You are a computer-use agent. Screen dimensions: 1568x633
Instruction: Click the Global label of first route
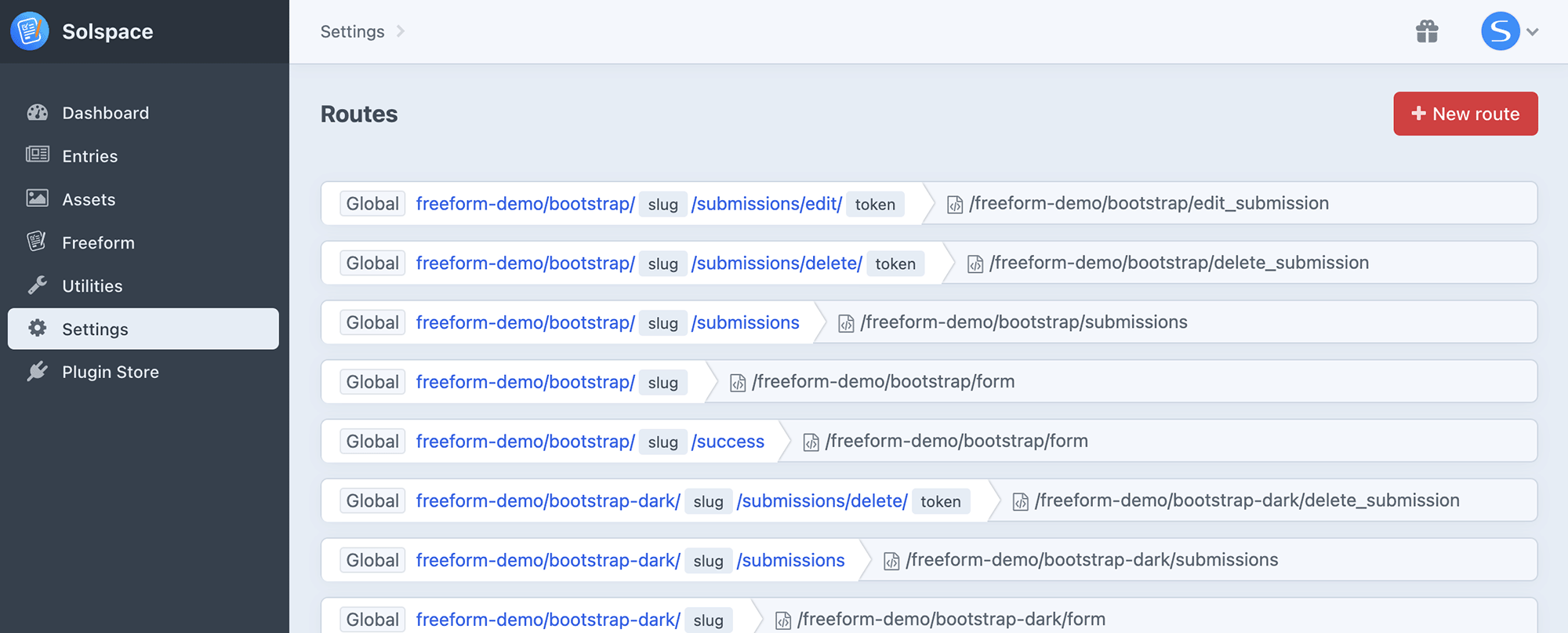(x=372, y=204)
